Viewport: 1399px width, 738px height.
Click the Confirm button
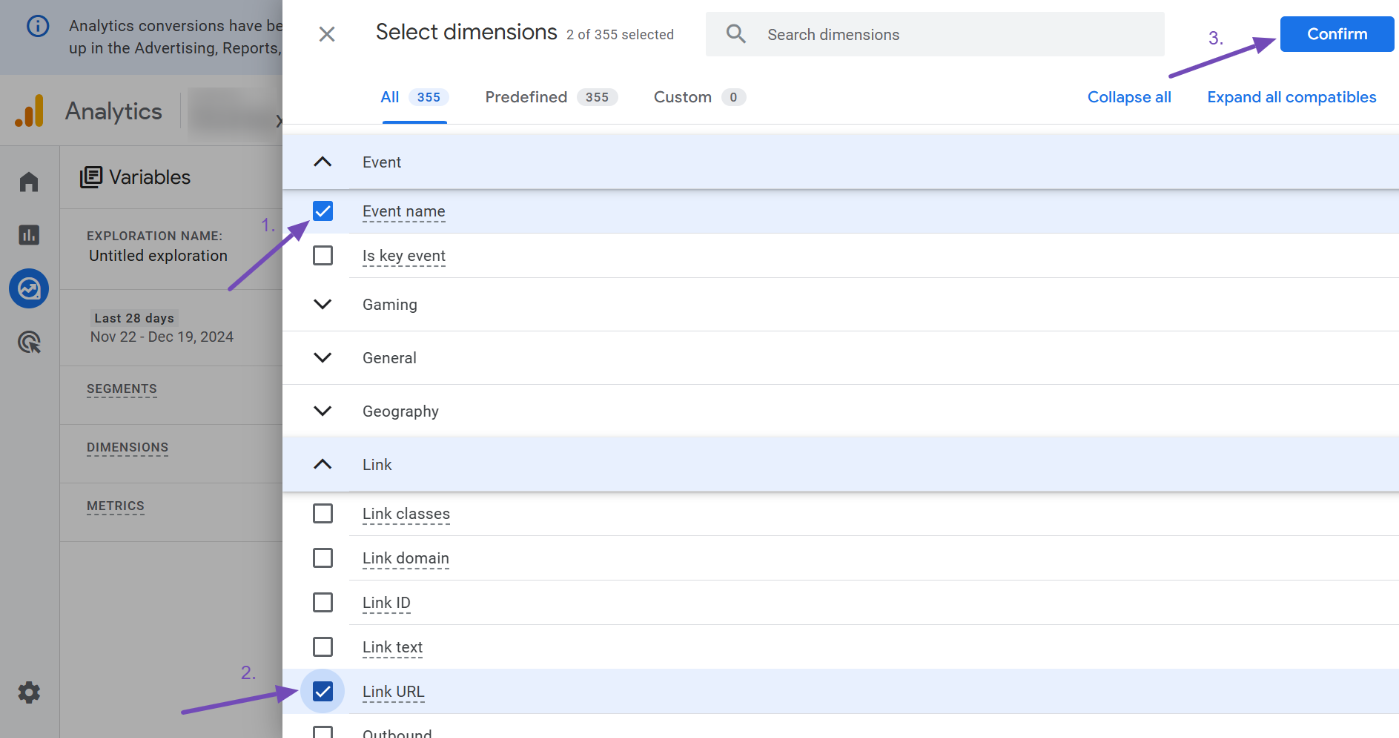1337,34
